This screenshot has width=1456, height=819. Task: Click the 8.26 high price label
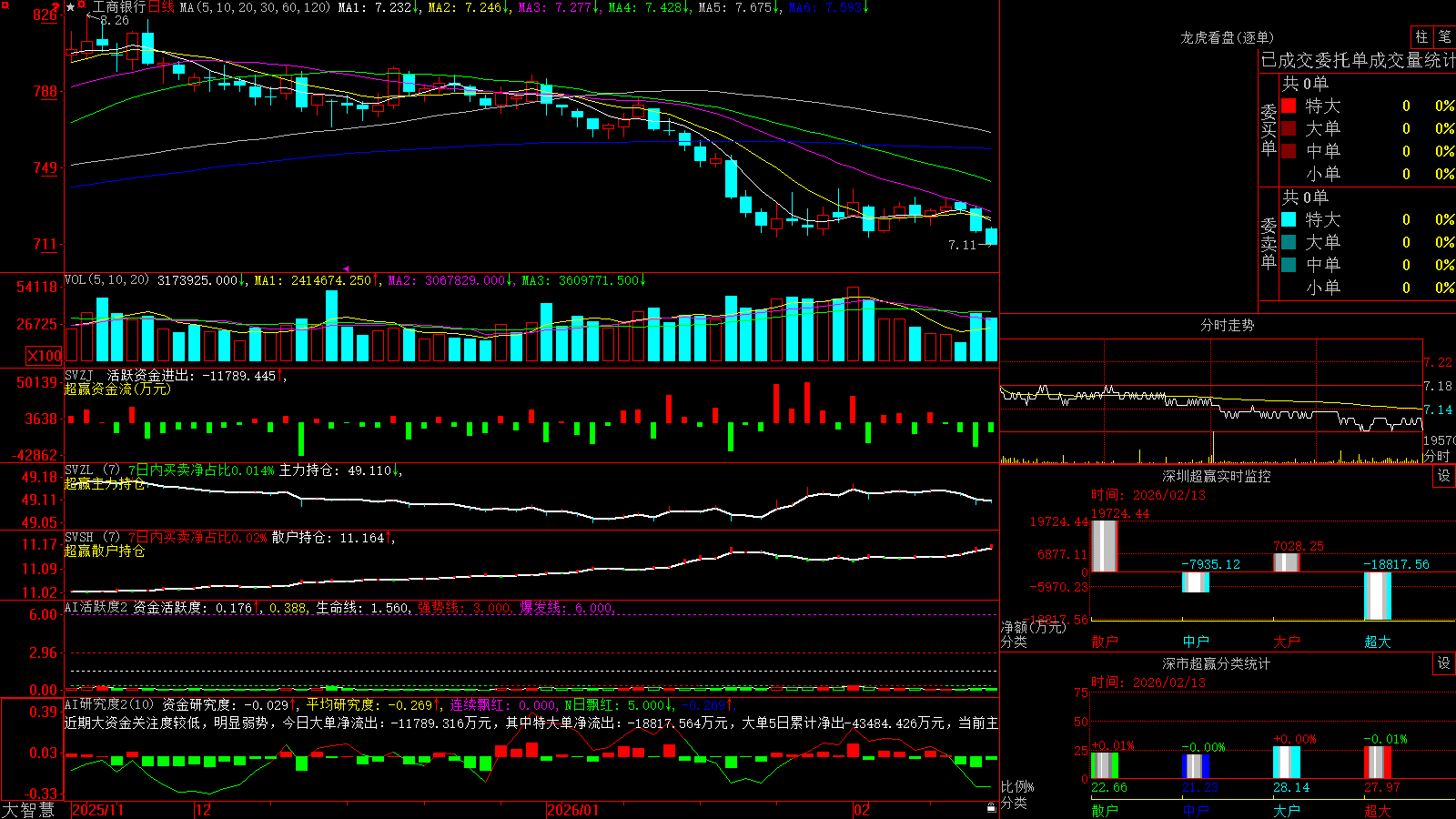pyautogui.click(x=115, y=20)
